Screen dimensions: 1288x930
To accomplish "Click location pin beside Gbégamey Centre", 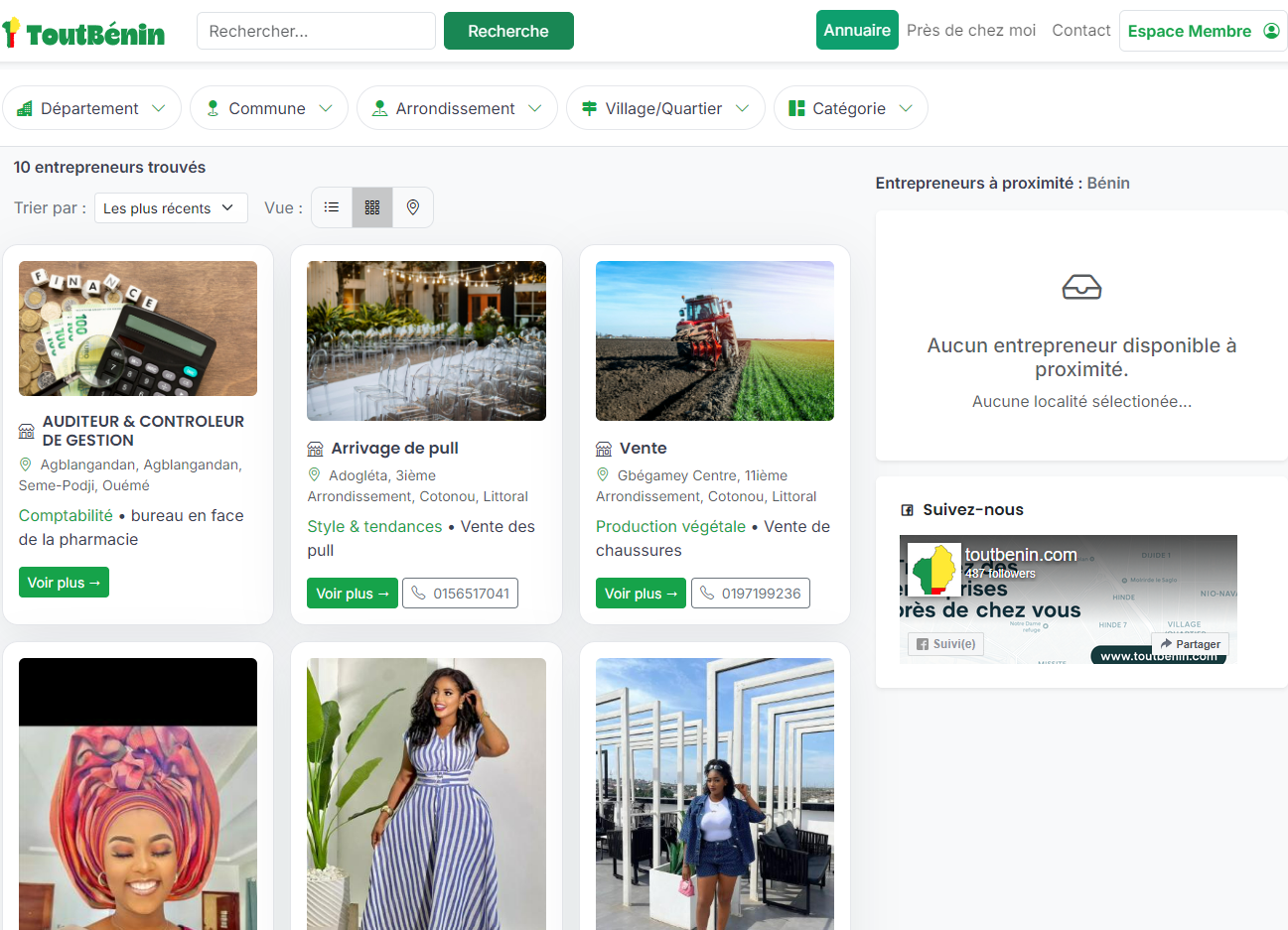I will point(603,475).
